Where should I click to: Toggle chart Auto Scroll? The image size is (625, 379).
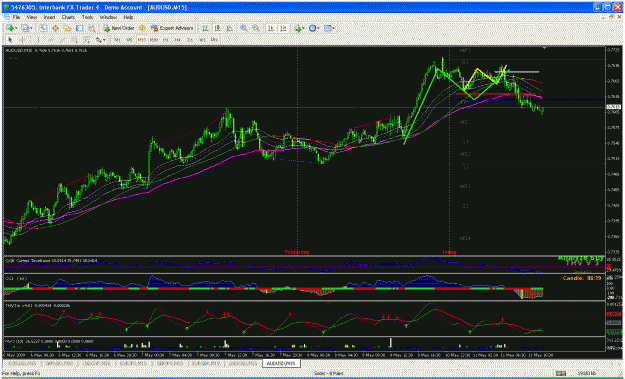271,28
